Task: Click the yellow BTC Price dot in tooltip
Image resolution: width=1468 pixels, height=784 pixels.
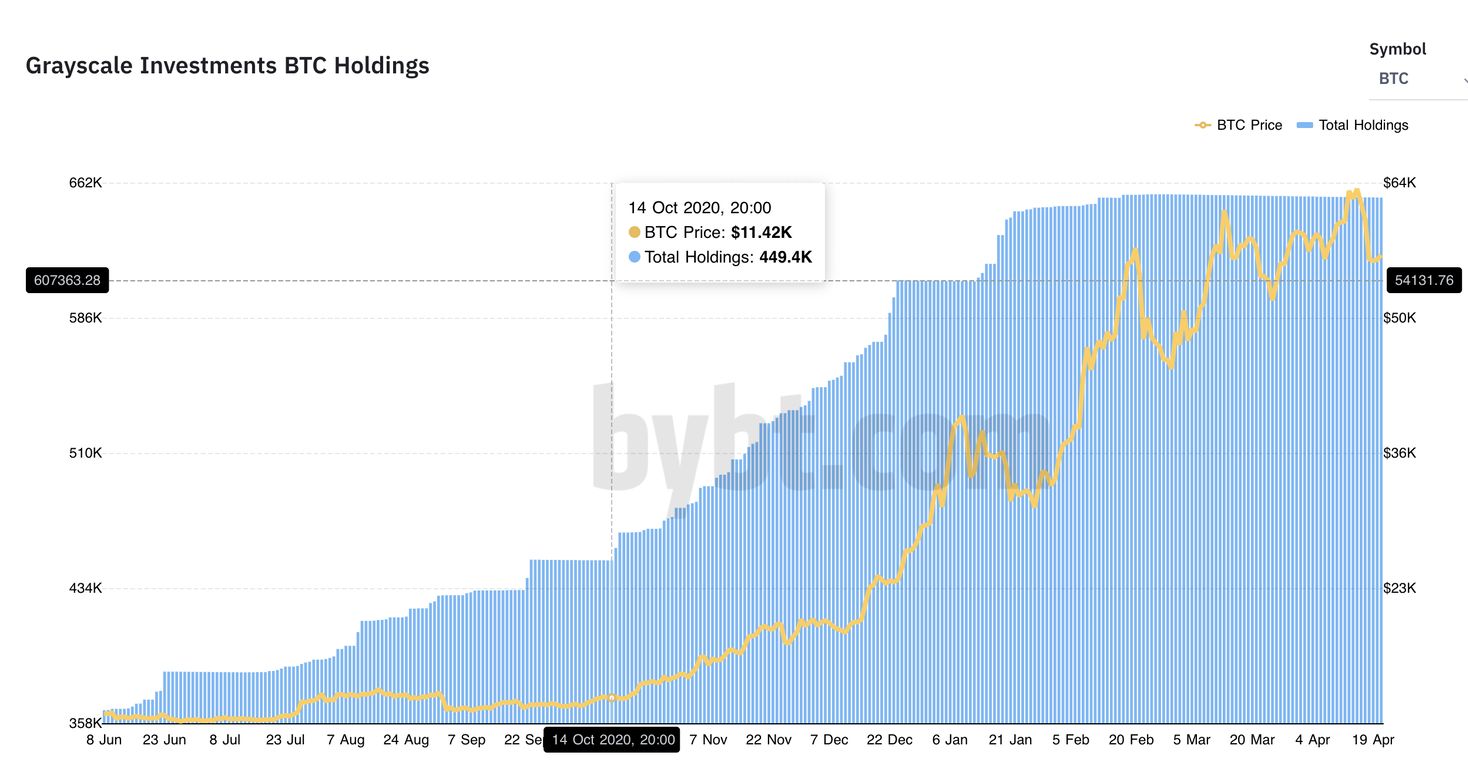Action: click(x=634, y=232)
